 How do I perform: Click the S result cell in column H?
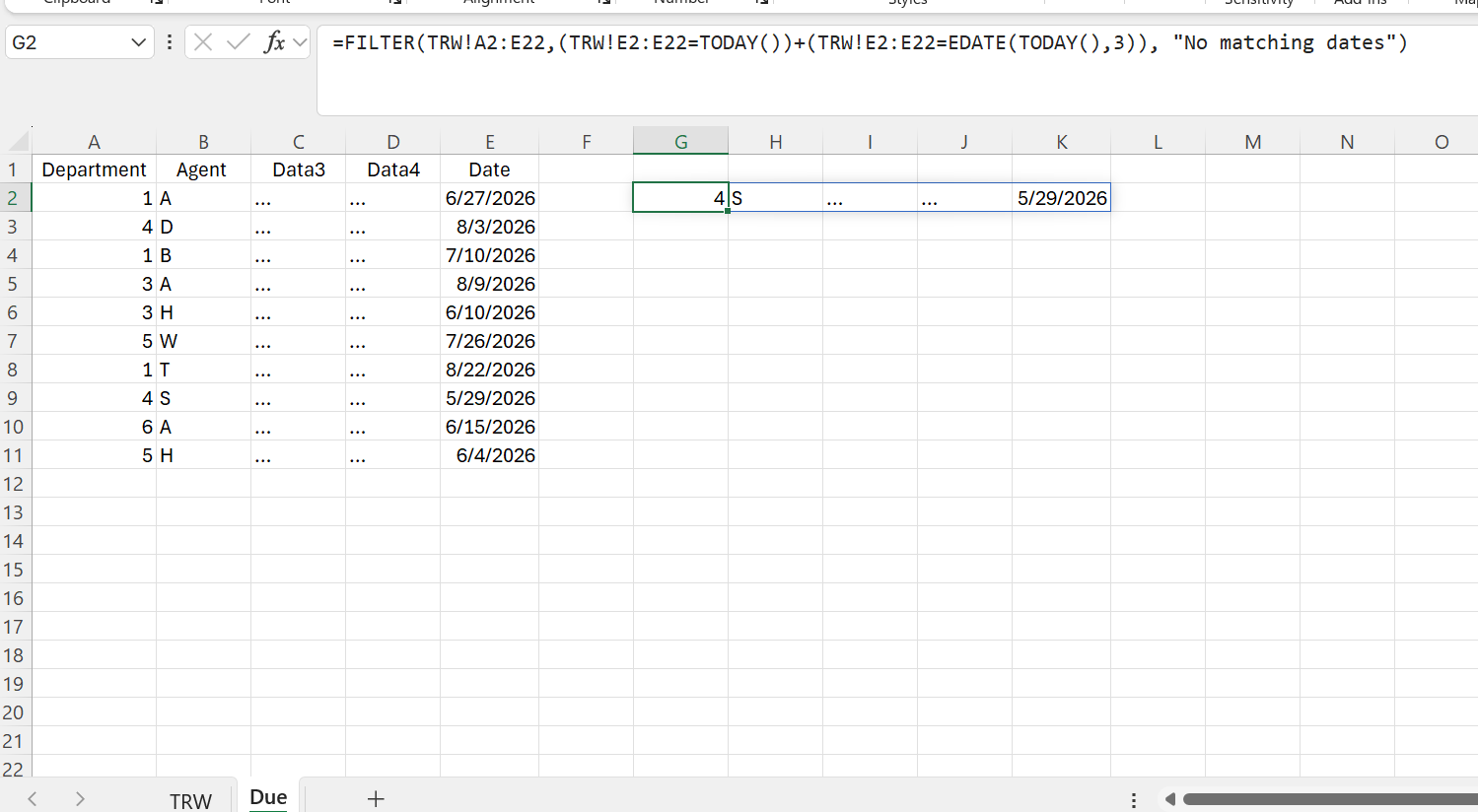(x=775, y=198)
